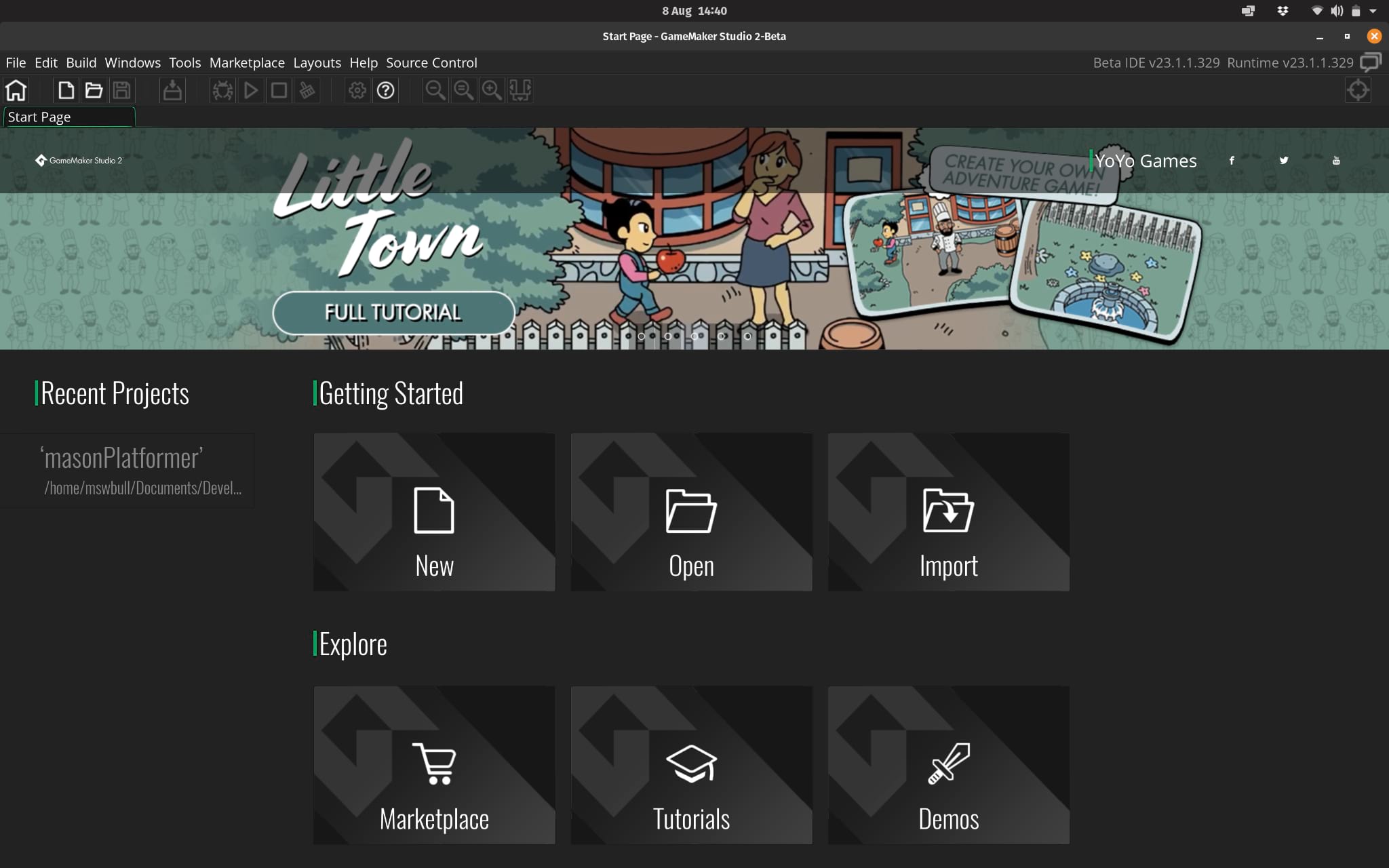Open the Windows menu

[x=133, y=62]
